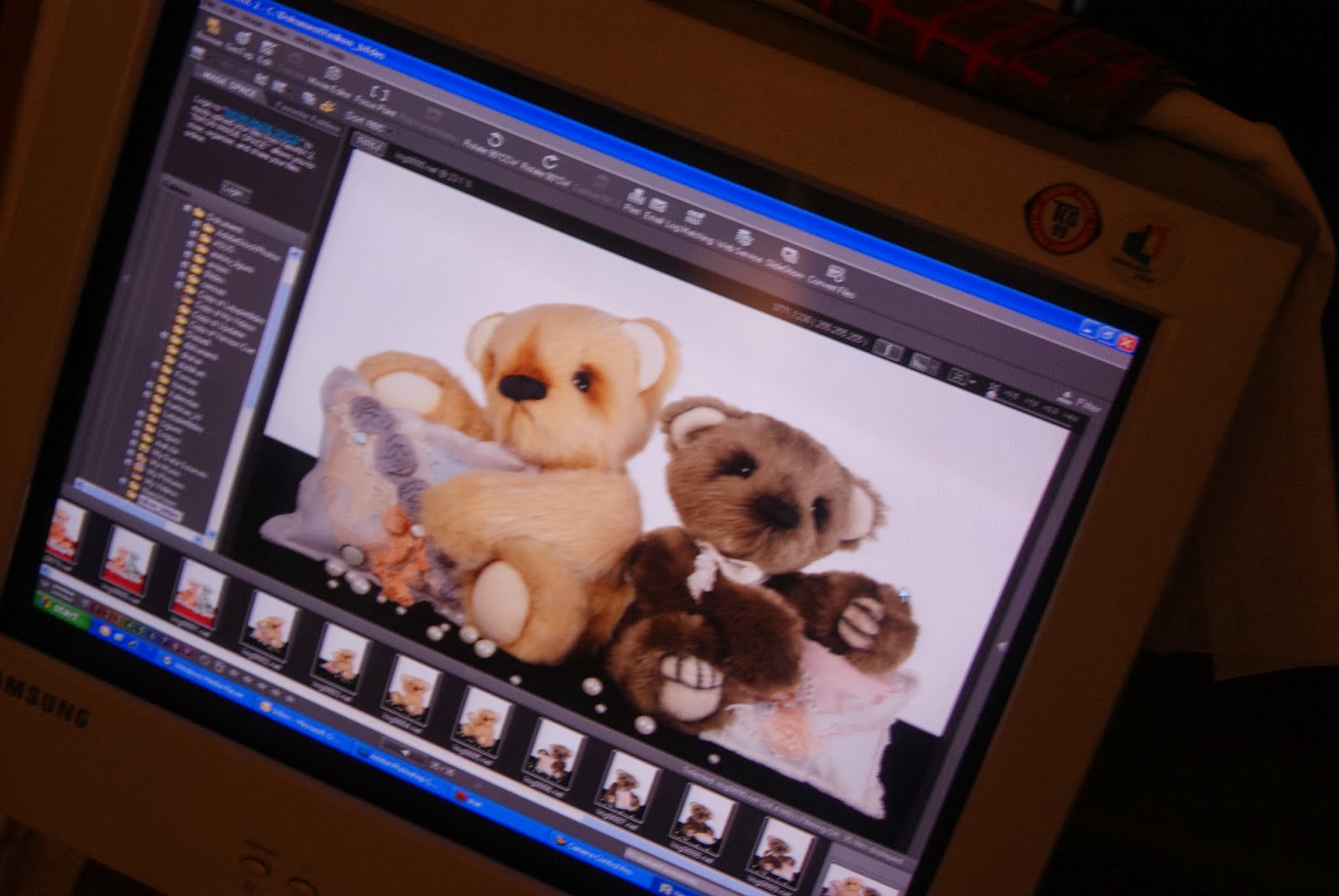The height and width of the screenshot is (896, 1339).
Task: Open the Web Service tool
Action: click(x=743, y=243)
